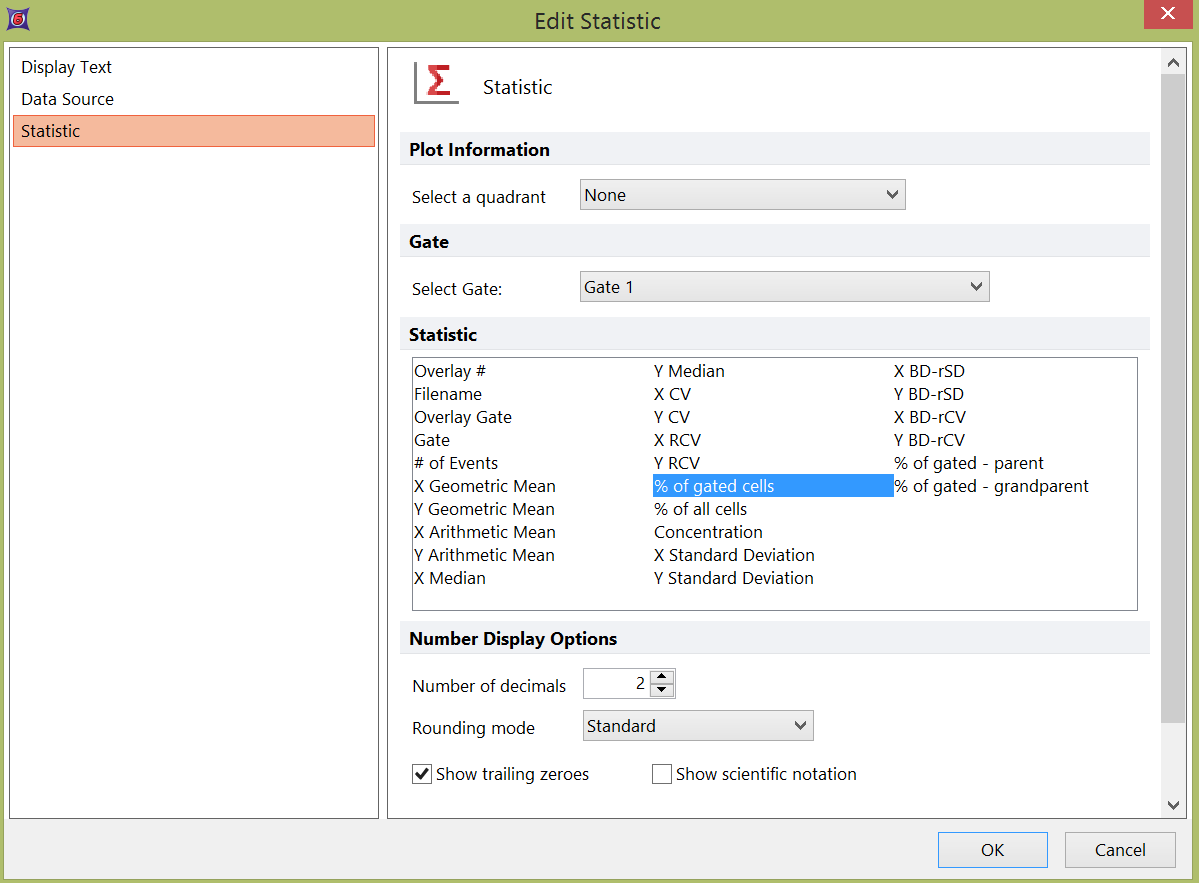The height and width of the screenshot is (883, 1199).
Task: Decrease number of decimals with down arrow
Action: point(662,691)
